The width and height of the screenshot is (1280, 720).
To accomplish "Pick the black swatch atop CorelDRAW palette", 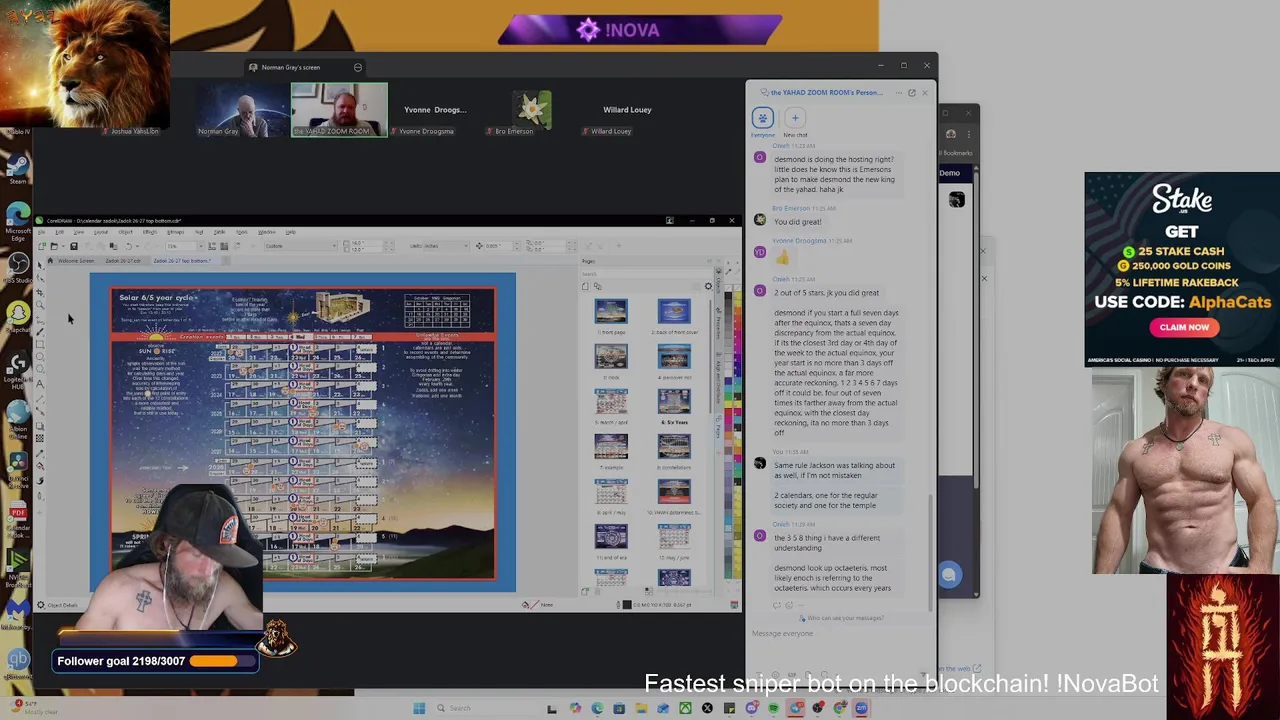I will (x=729, y=296).
